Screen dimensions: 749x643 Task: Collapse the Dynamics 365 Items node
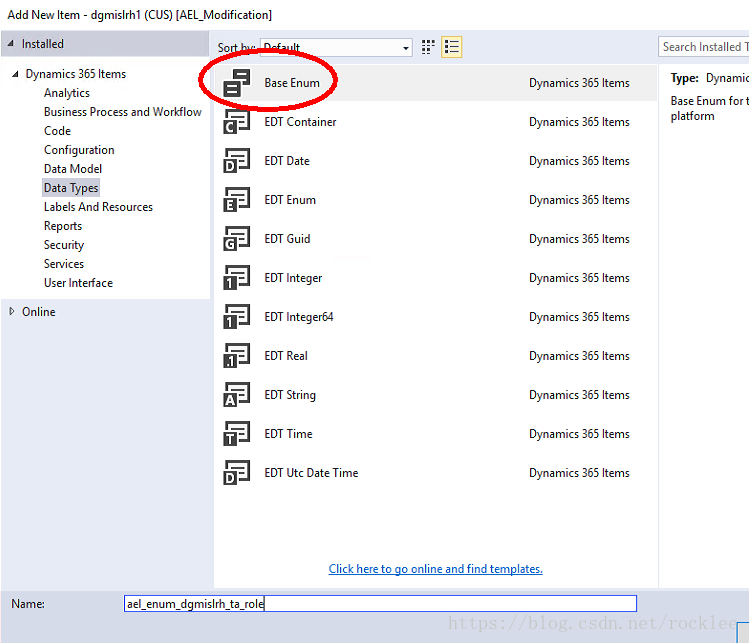(15, 74)
